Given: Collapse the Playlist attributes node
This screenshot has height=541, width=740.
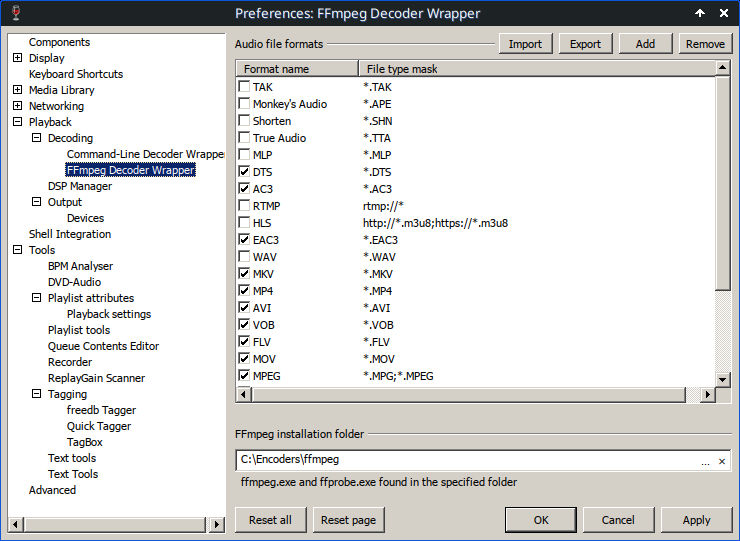Looking at the screenshot, I should click(x=36, y=298).
